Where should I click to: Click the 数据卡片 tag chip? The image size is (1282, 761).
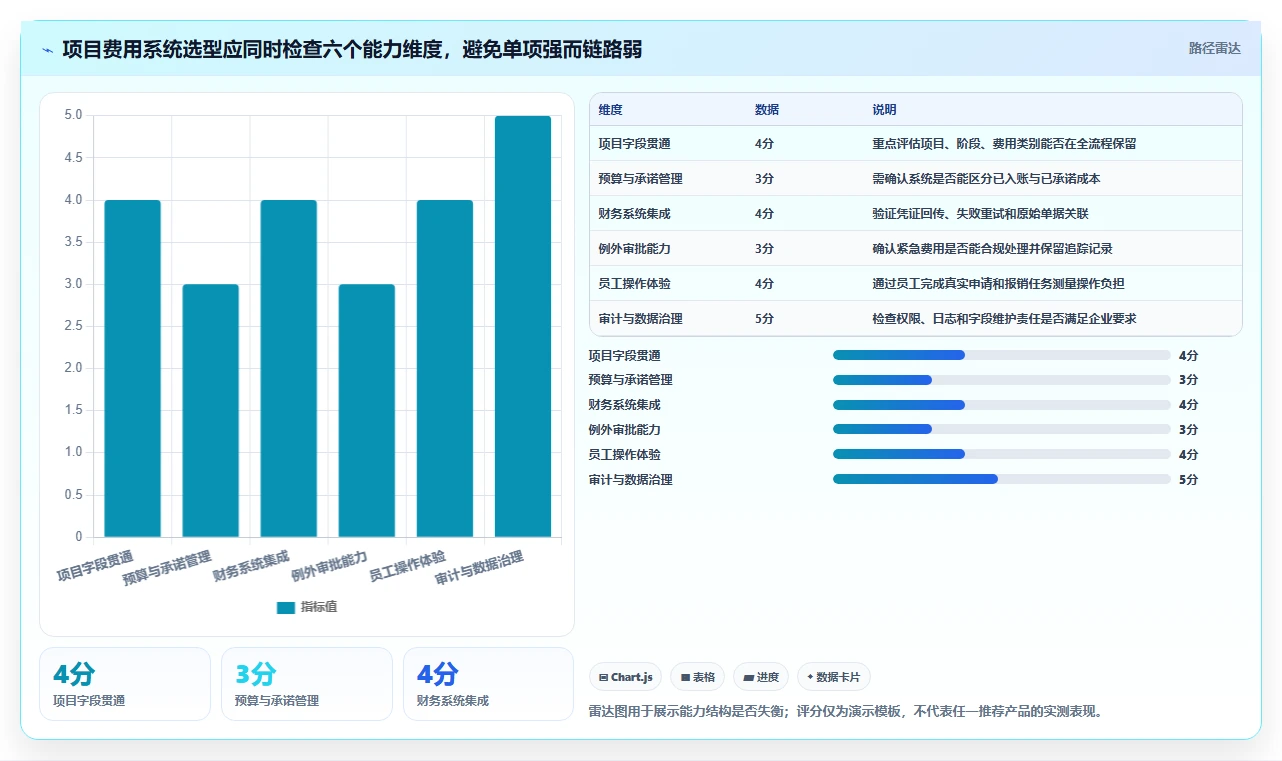(834, 677)
